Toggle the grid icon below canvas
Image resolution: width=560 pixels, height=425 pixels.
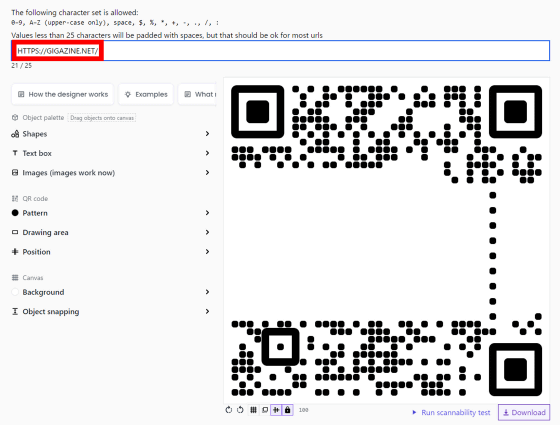pos(253,410)
